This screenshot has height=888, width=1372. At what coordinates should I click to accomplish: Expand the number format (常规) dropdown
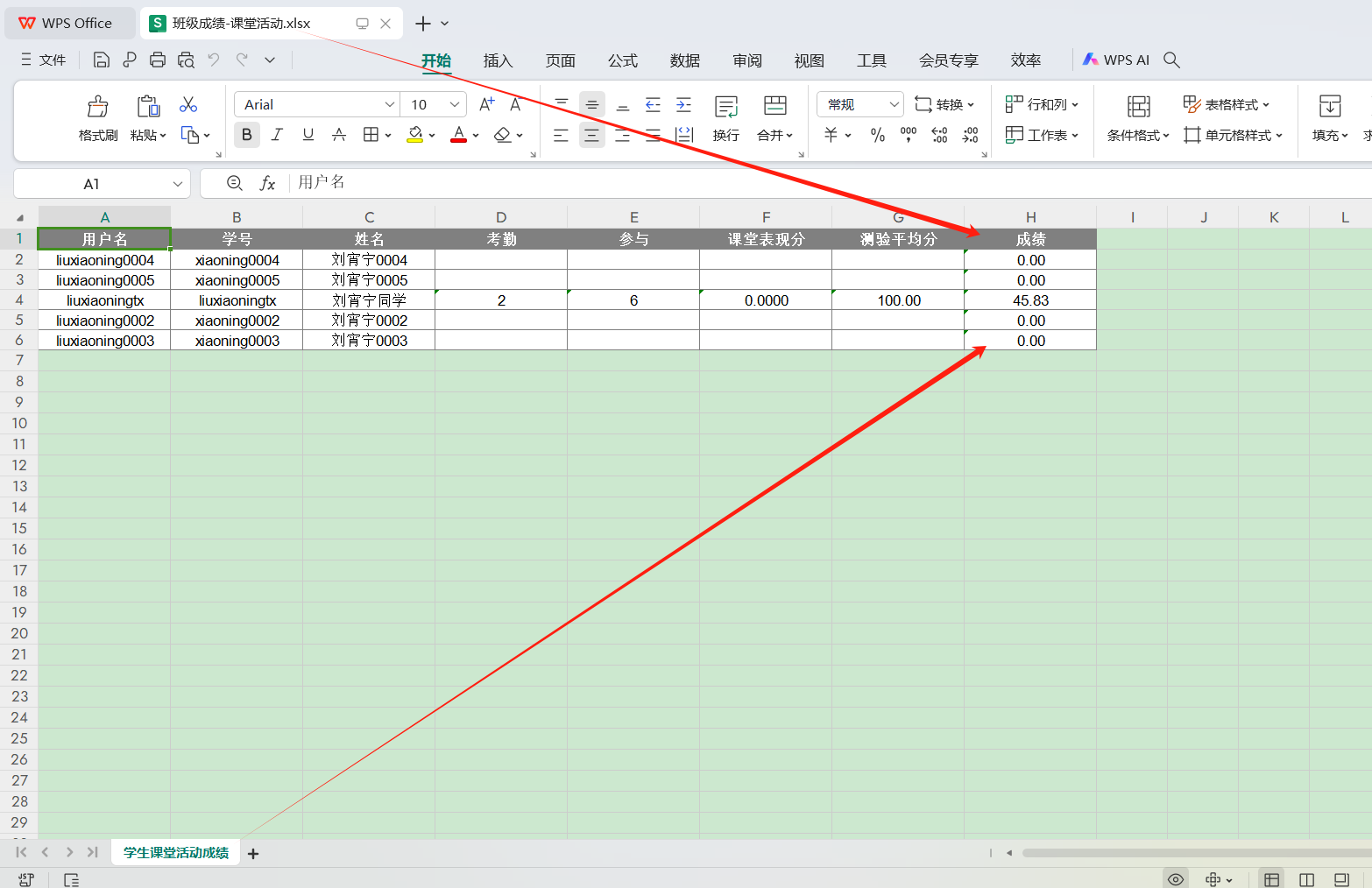tap(894, 104)
